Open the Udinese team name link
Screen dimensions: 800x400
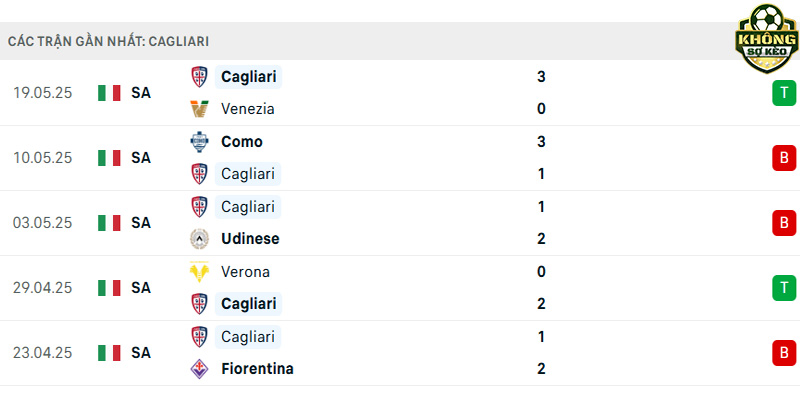point(250,239)
